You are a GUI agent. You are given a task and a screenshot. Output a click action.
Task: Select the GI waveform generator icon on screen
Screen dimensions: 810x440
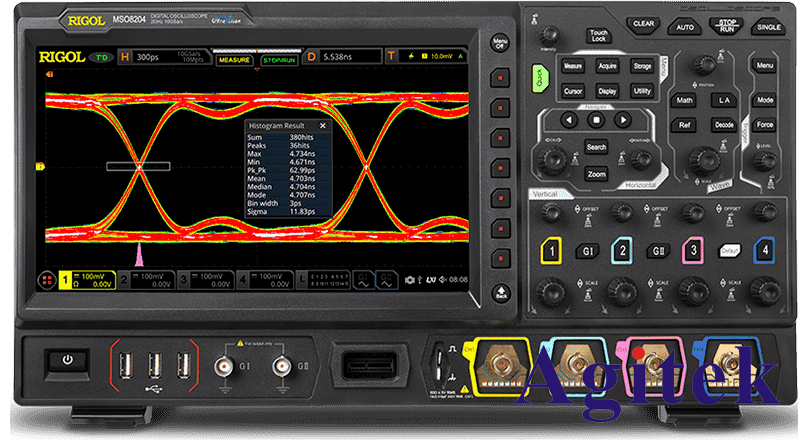click(362, 277)
